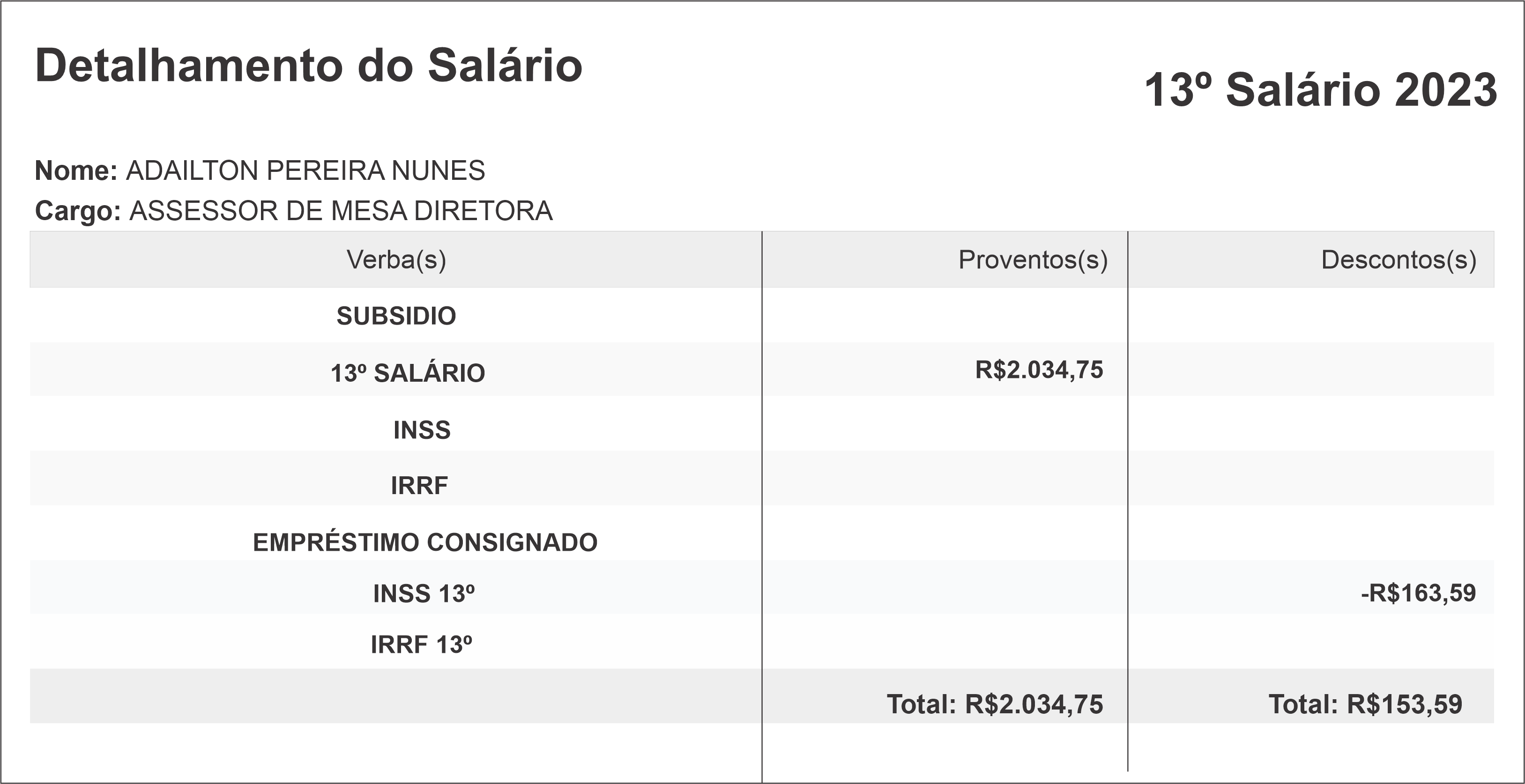This screenshot has height=784, width=1525.
Task: Select the proventos Total R$2.034,75
Action: pyautogui.click(x=995, y=704)
